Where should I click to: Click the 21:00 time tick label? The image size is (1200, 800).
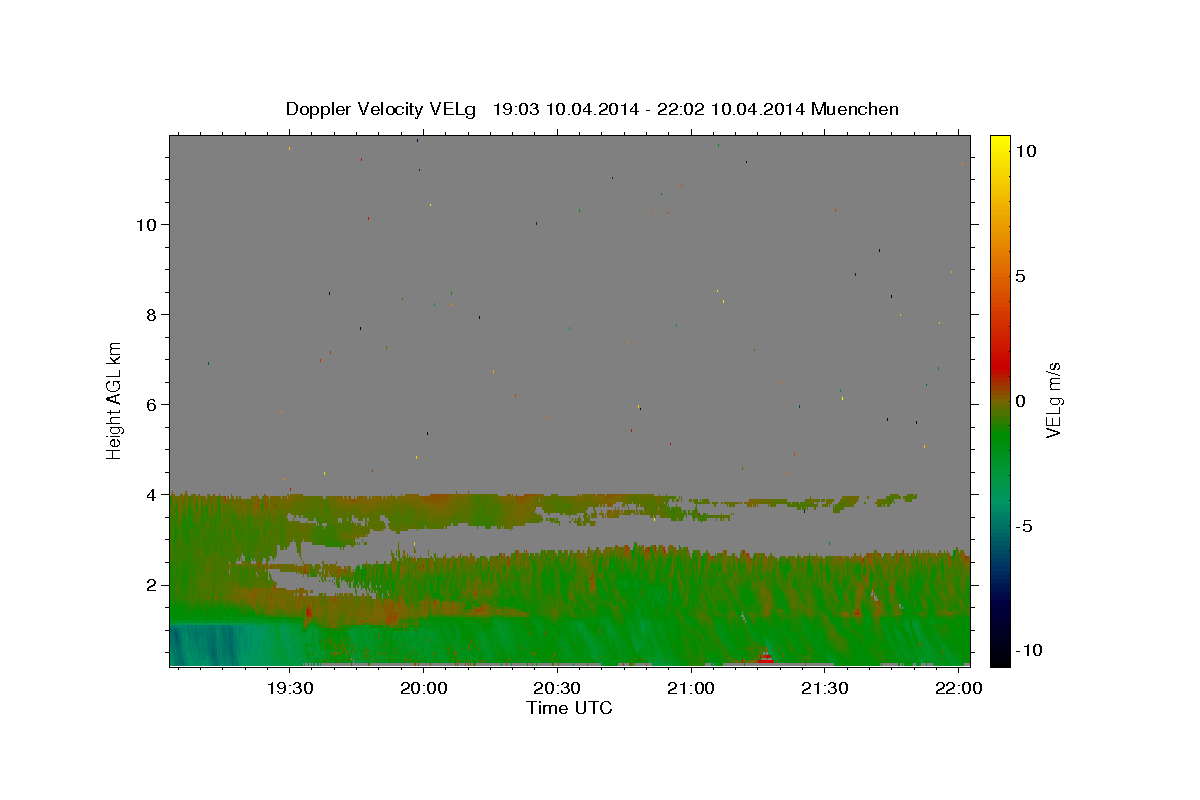(x=690, y=689)
